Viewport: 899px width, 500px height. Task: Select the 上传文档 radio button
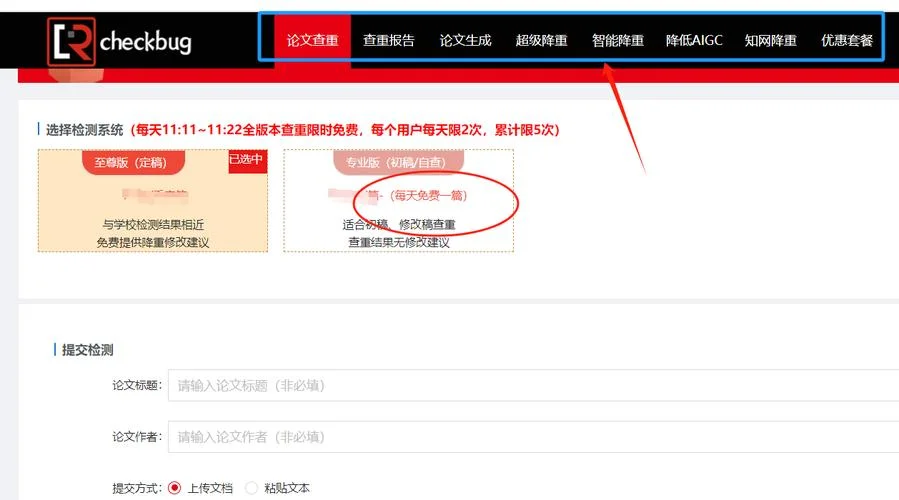174,488
